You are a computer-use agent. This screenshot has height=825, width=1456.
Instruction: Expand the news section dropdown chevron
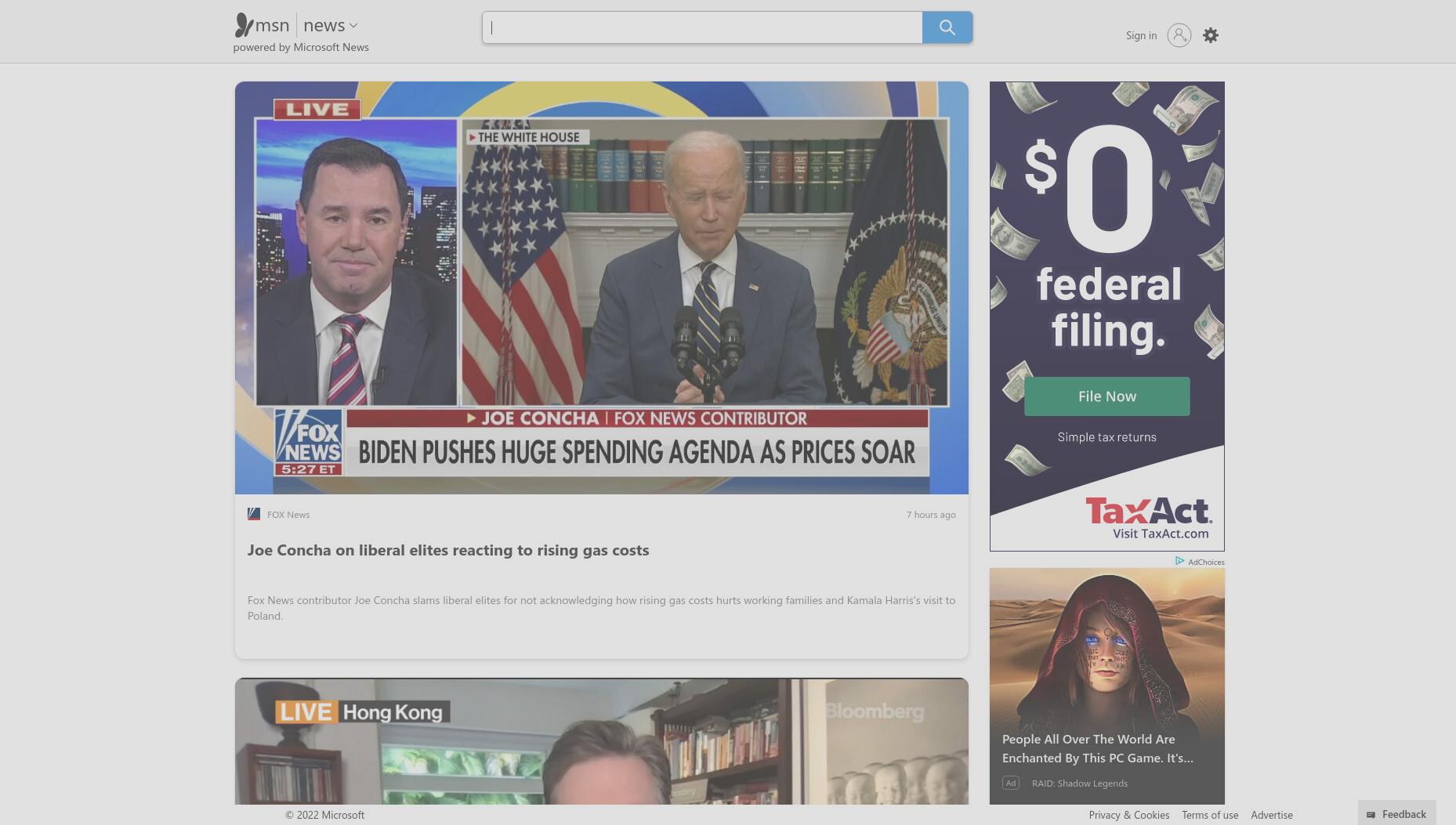pyautogui.click(x=353, y=26)
